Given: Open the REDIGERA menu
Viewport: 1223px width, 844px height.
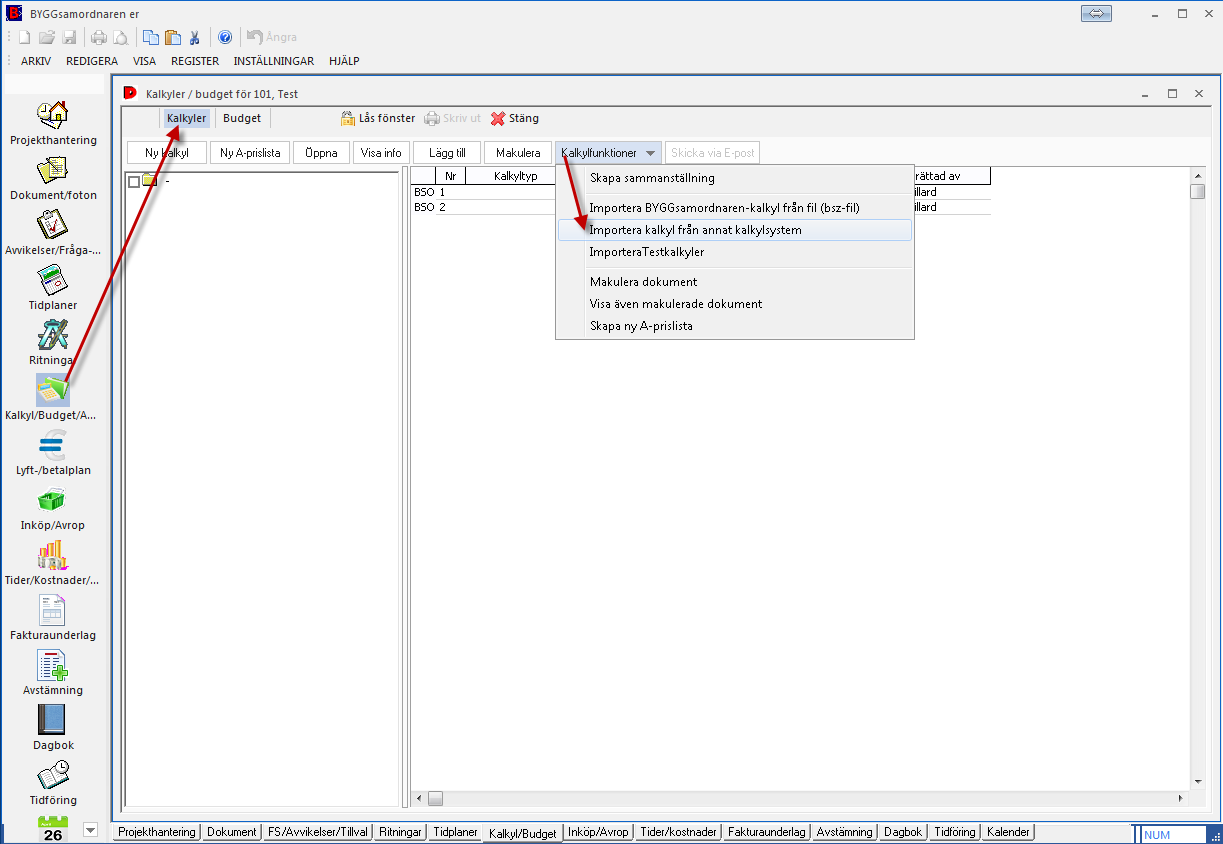Looking at the screenshot, I should pyautogui.click(x=92, y=61).
